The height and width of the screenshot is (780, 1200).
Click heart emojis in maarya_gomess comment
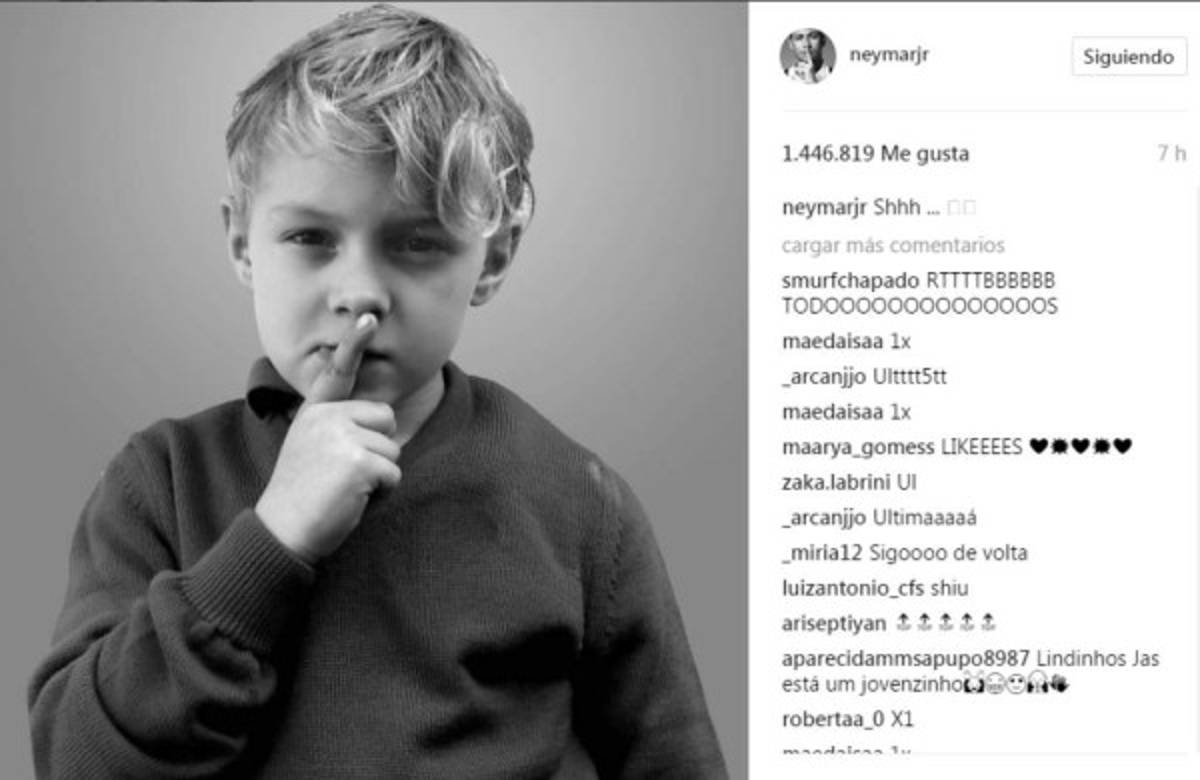pos(1080,447)
